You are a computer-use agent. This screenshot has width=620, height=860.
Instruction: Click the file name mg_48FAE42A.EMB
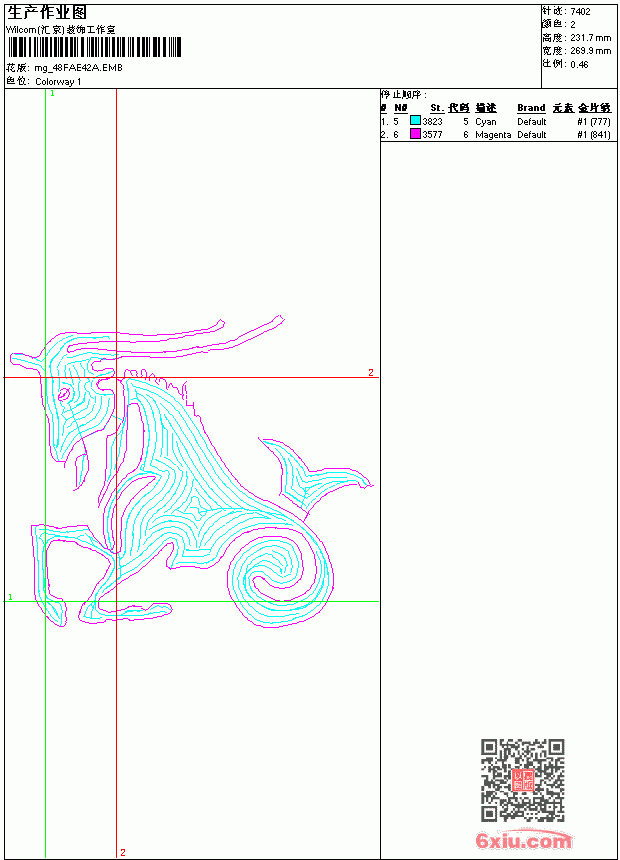78,68
